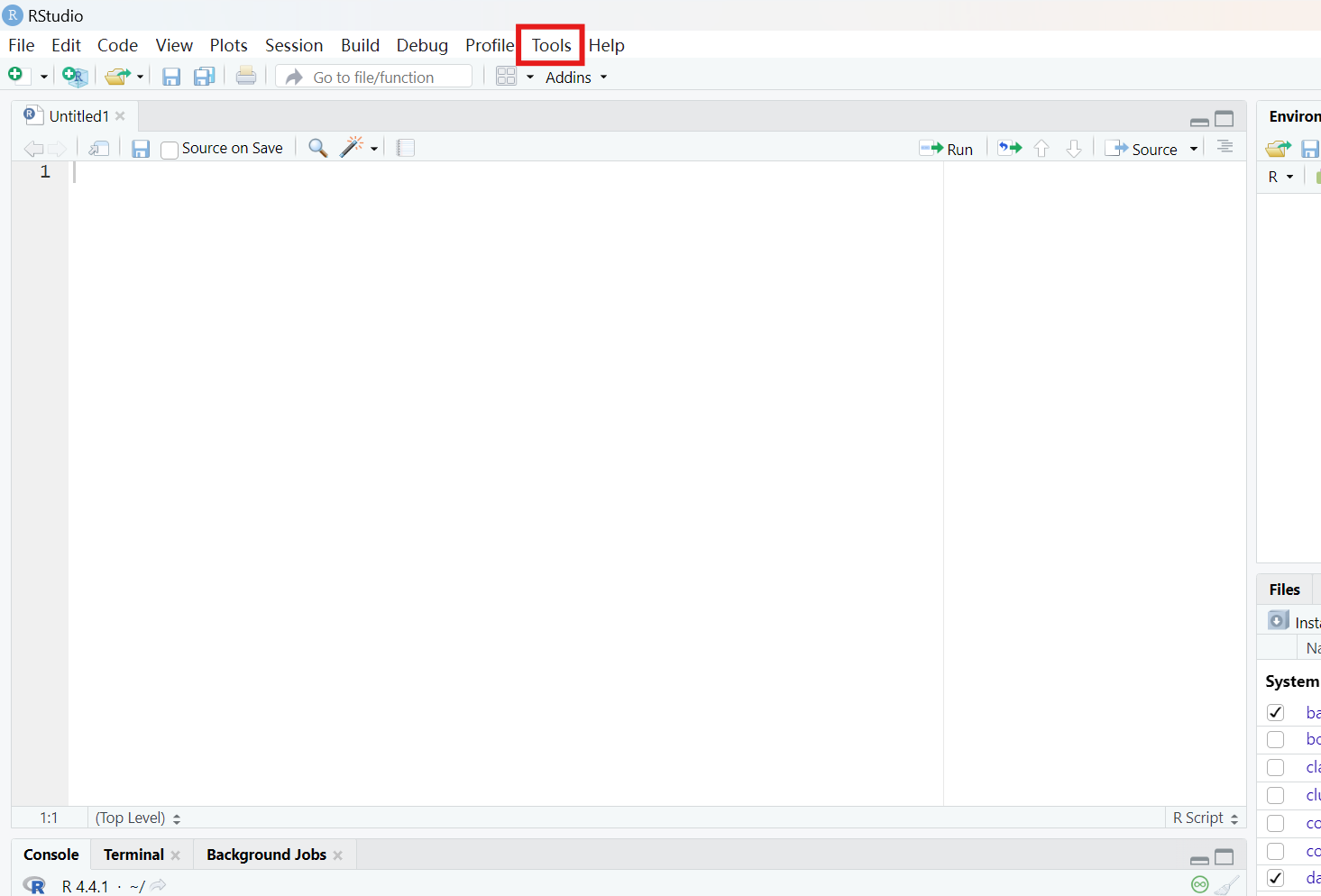Click the New File icon
This screenshot has width=1321, height=896.
pos(16,76)
